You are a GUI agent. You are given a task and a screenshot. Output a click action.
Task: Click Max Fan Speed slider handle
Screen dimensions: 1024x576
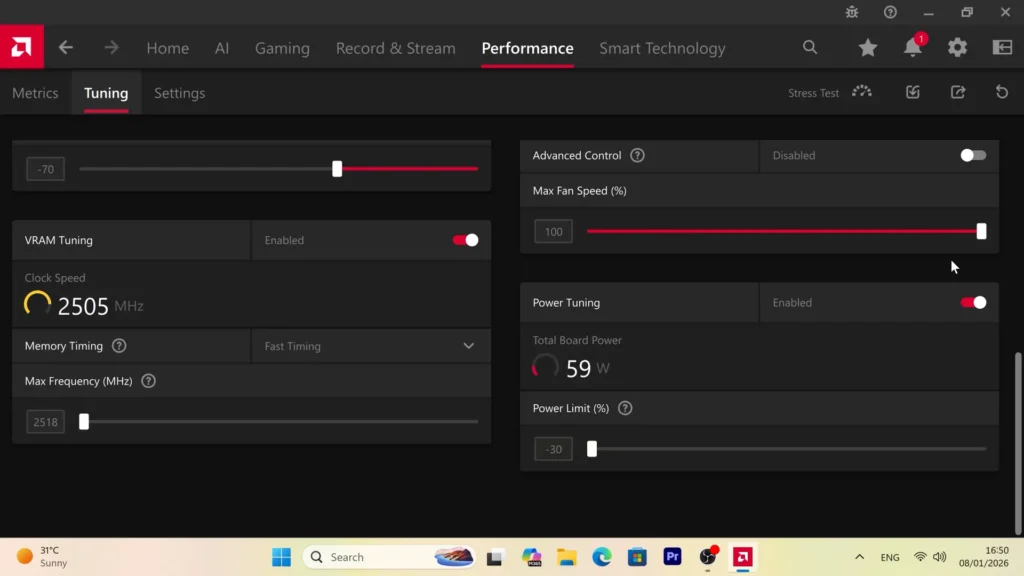click(981, 231)
